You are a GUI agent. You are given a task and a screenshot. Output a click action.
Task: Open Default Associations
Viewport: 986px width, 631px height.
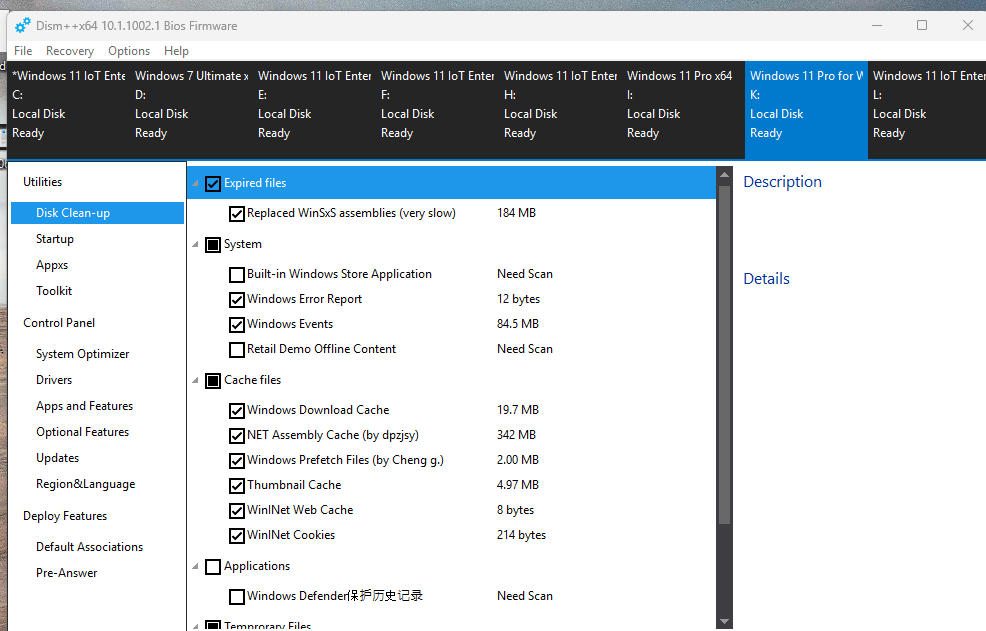pyautogui.click(x=89, y=547)
